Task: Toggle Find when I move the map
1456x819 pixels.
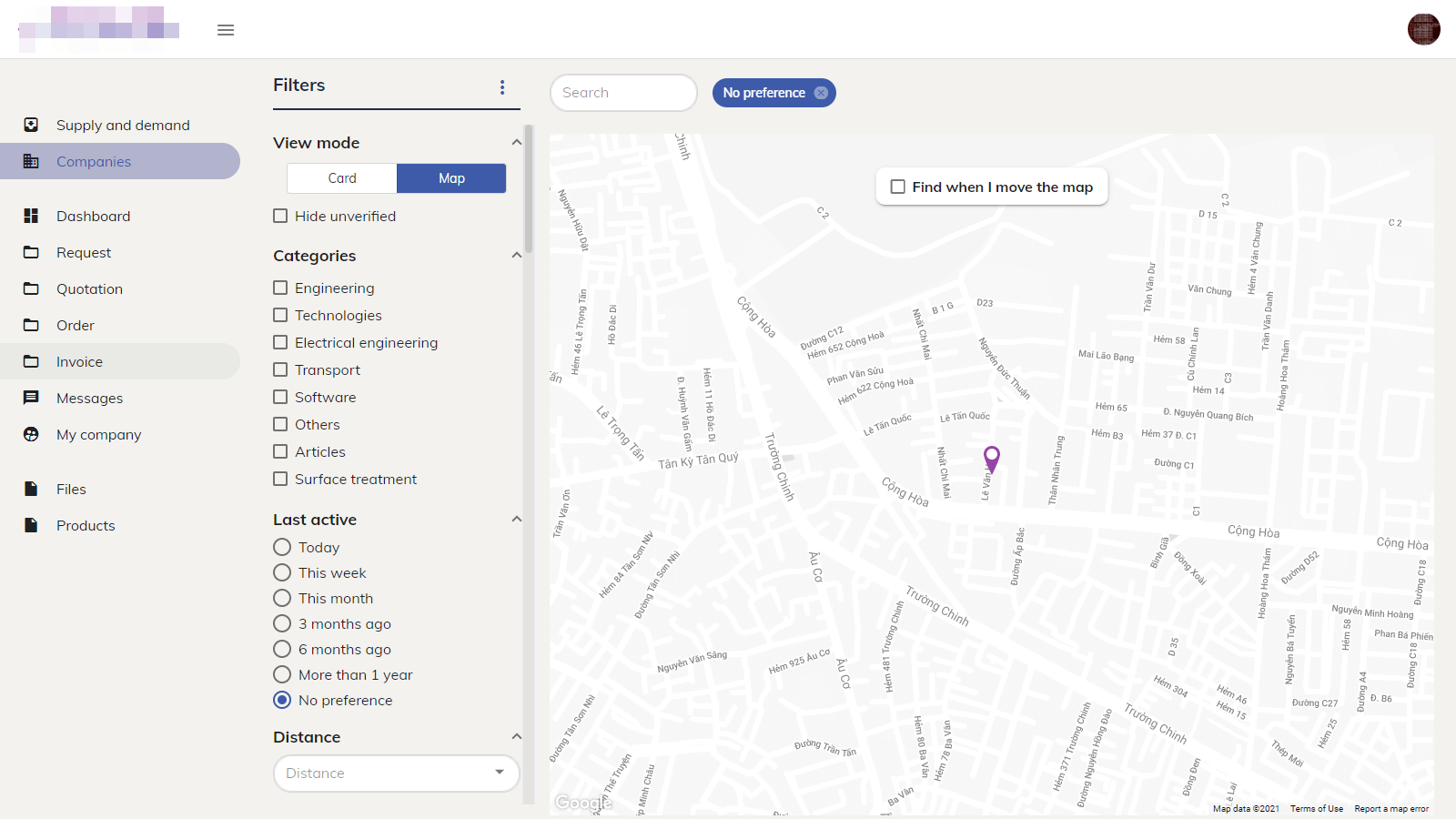Action: pyautogui.click(x=898, y=187)
